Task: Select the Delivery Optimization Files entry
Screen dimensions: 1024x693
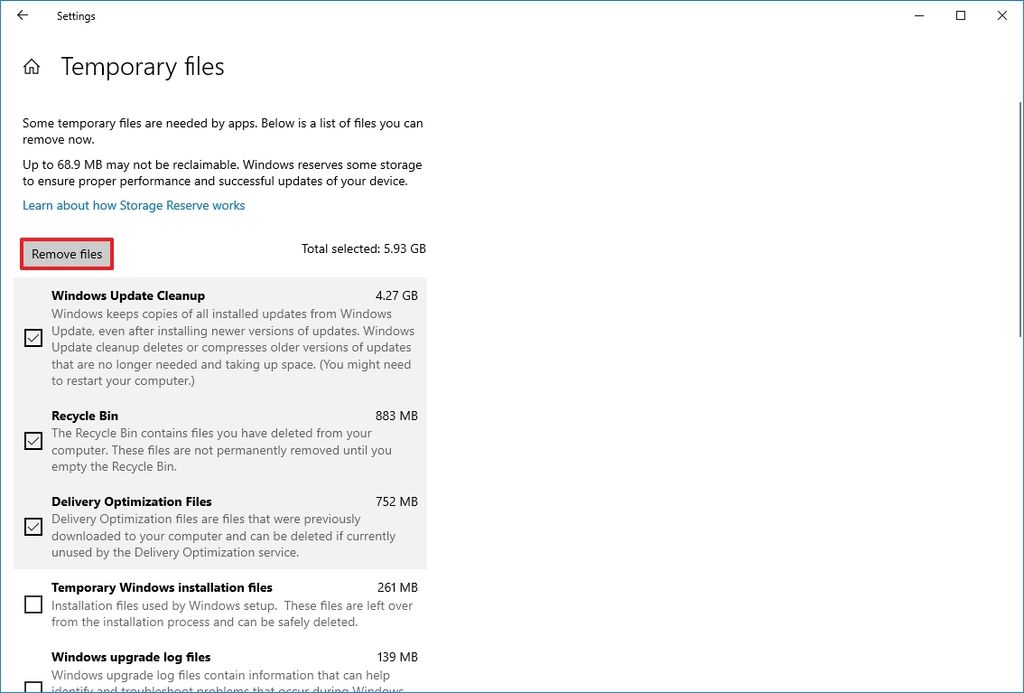Action: click(x=133, y=501)
